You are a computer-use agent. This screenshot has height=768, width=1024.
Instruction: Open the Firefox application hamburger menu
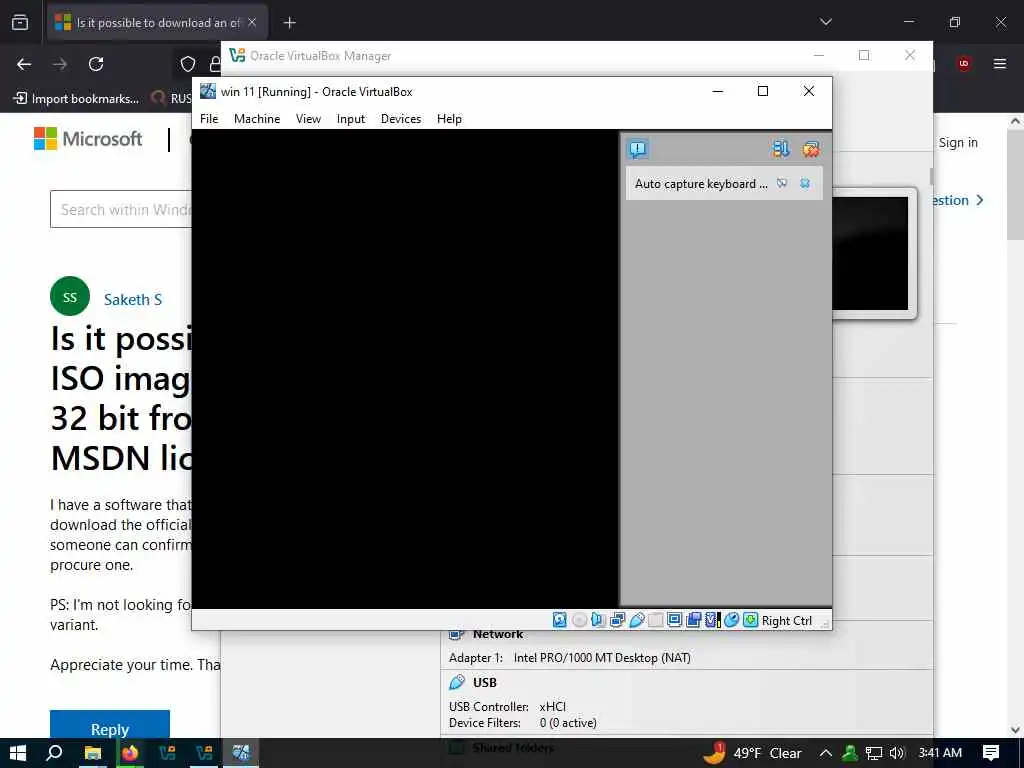[x=1000, y=63]
